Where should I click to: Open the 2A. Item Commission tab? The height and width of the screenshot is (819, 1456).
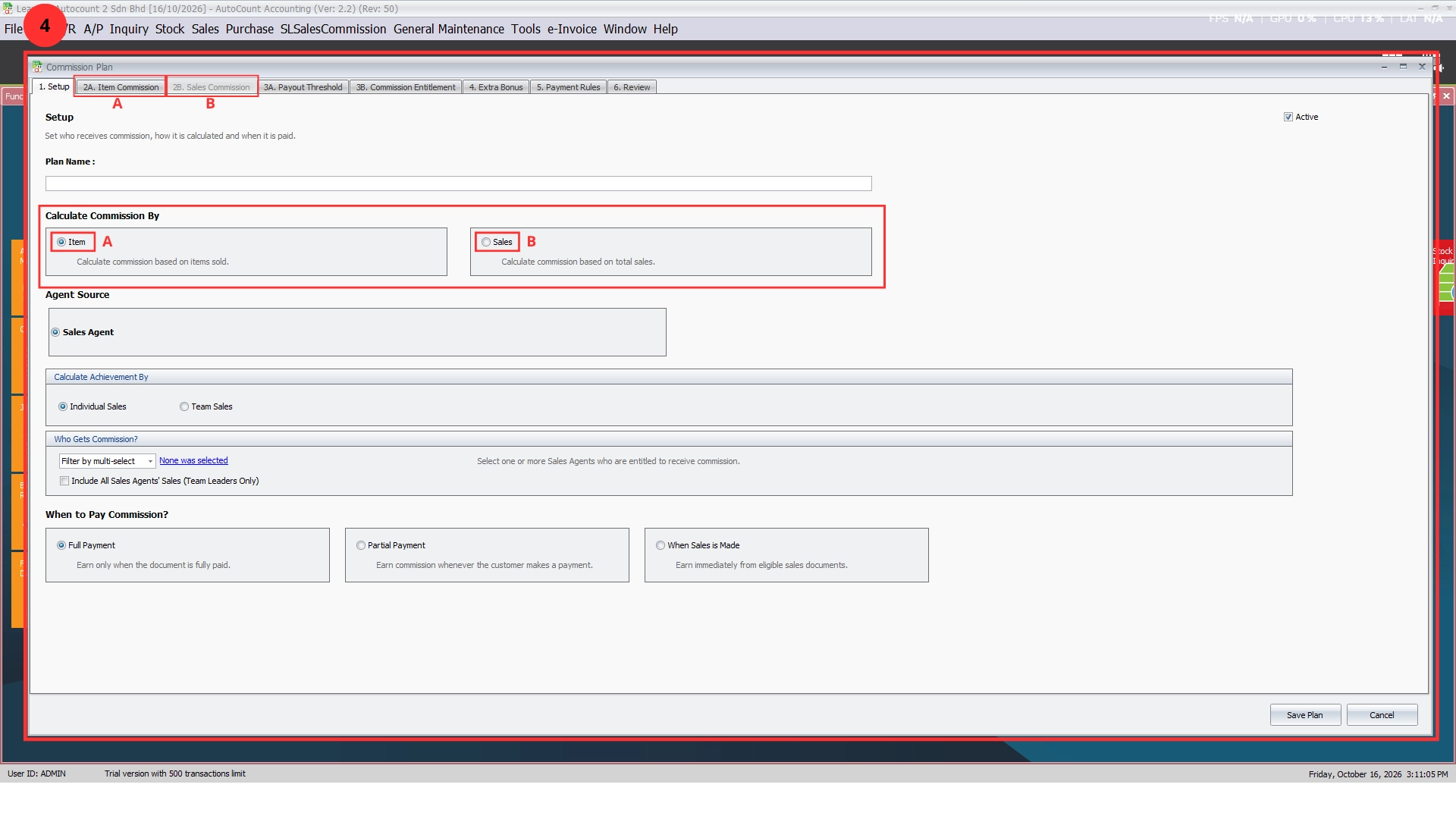tap(121, 87)
